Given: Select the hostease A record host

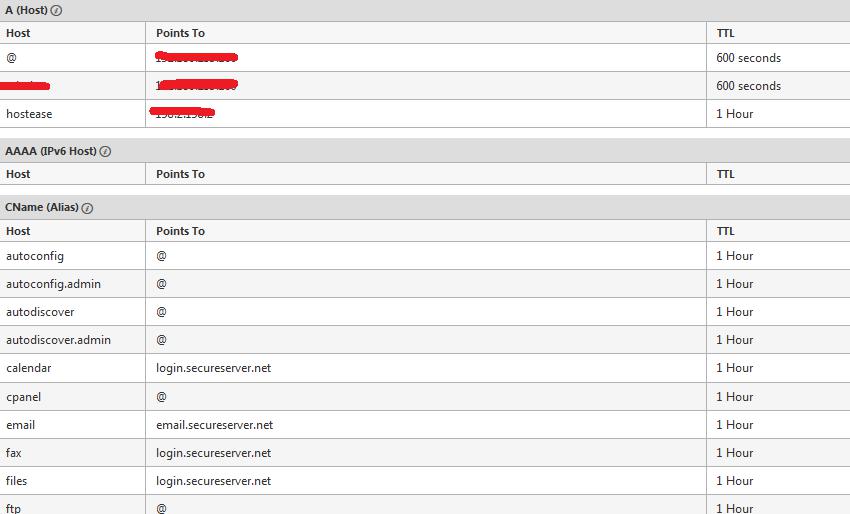Looking at the screenshot, I should coord(29,114).
